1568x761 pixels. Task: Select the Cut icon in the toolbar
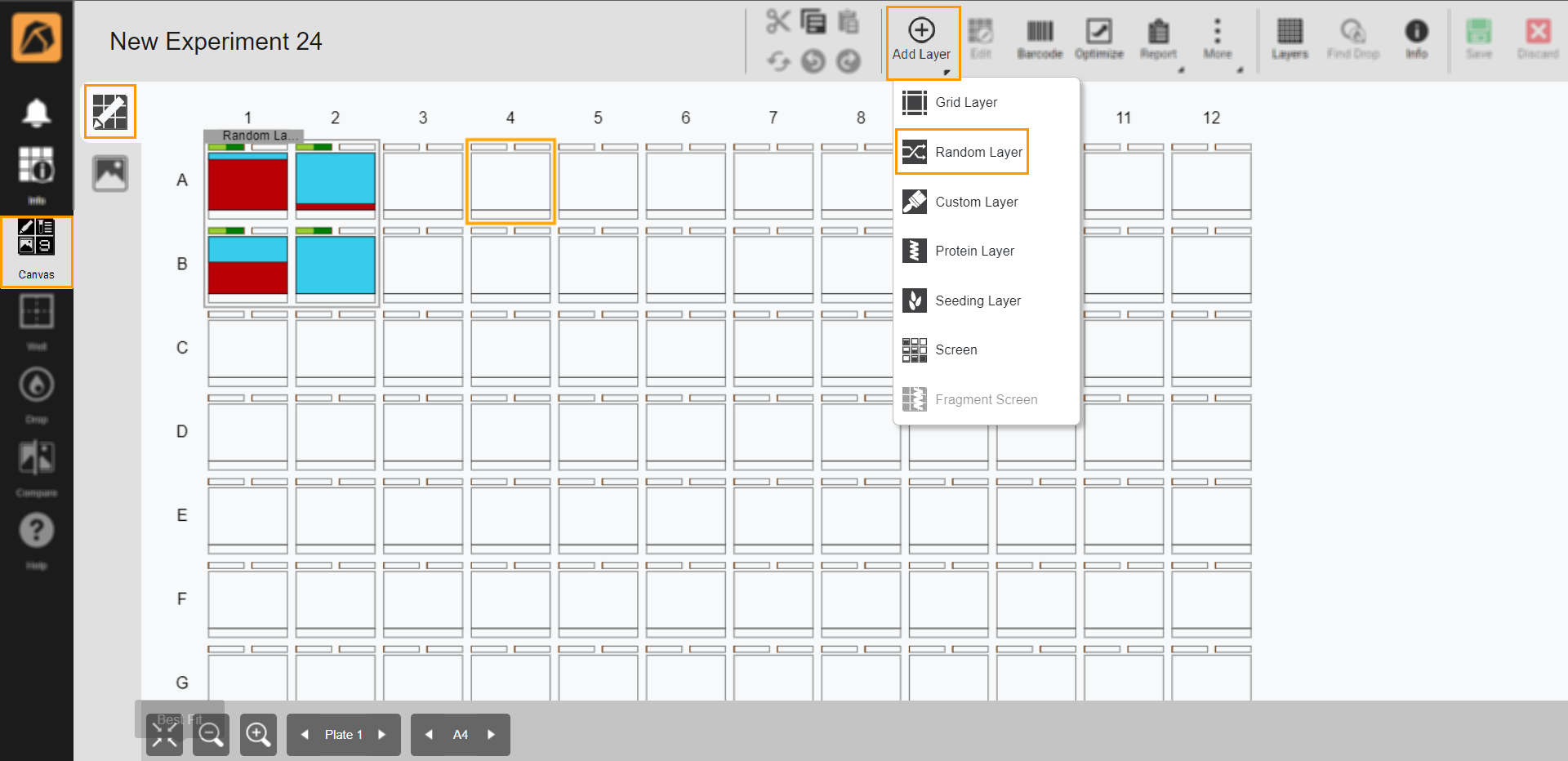[778, 21]
